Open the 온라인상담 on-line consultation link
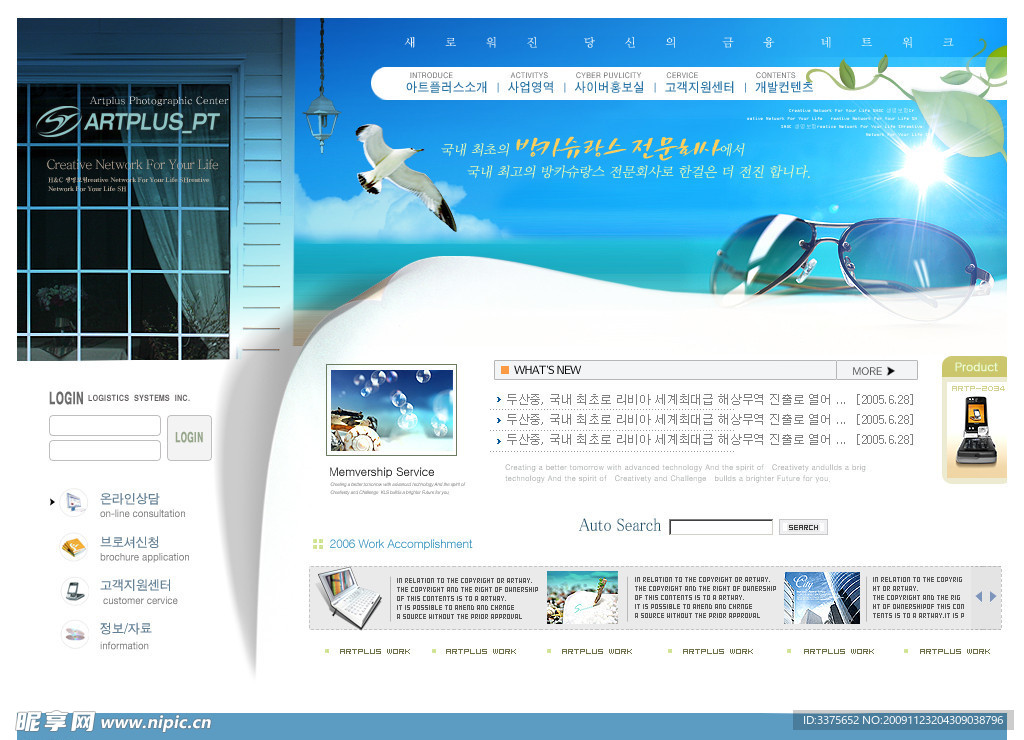 pos(142,506)
